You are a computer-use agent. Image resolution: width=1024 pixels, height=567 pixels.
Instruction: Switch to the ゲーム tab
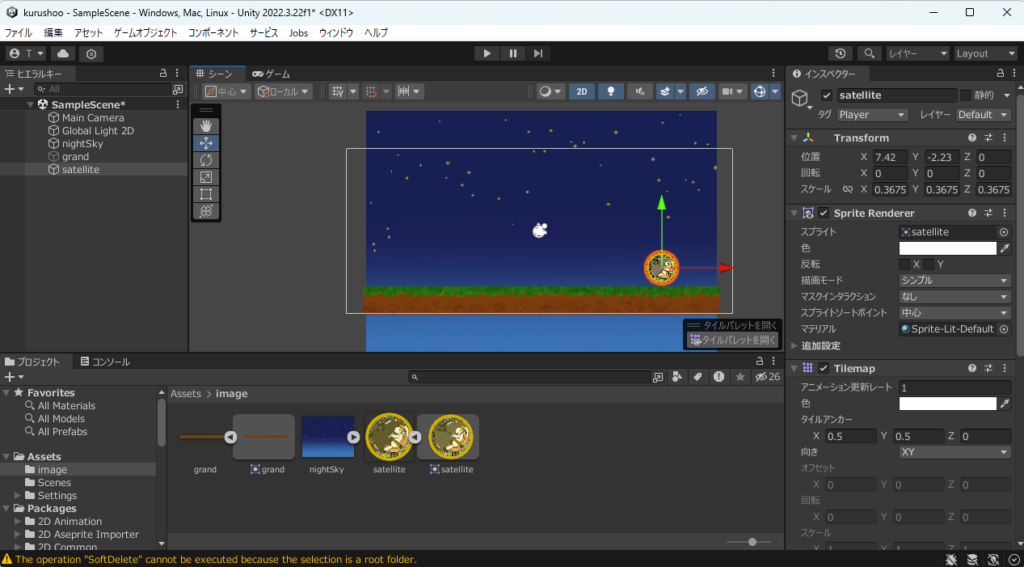[271, 74]
